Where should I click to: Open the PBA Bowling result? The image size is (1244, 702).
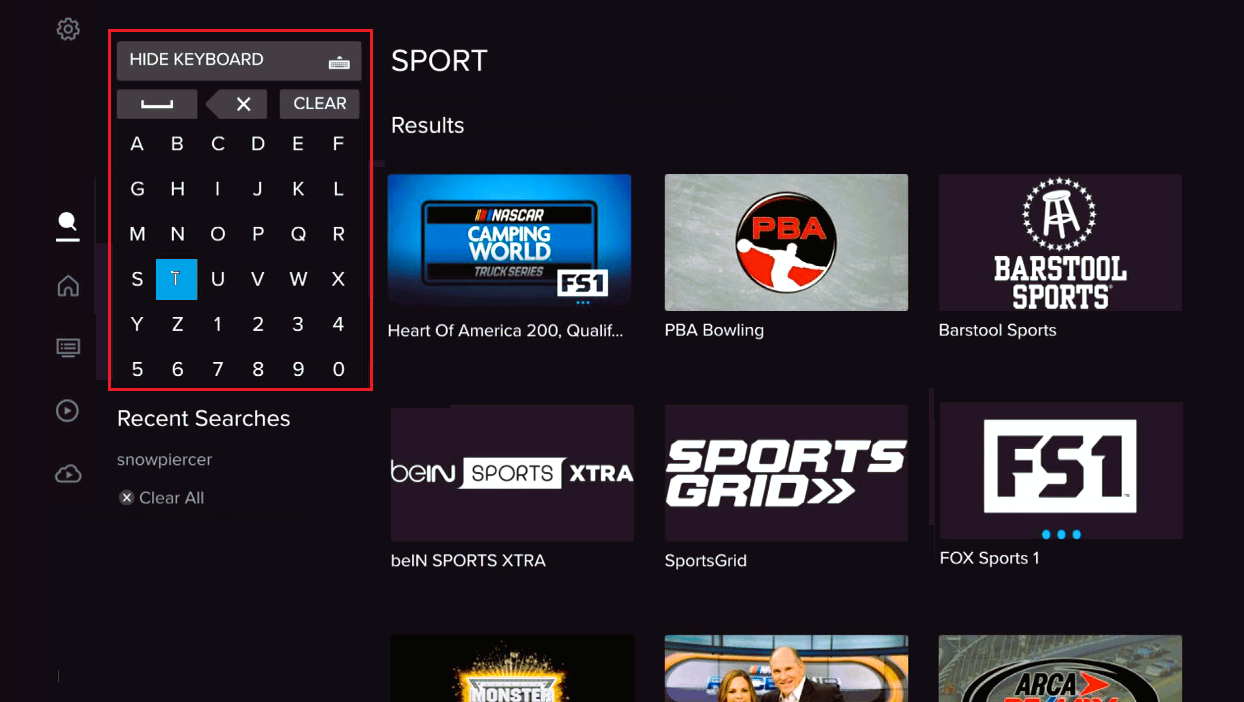[786, 242]
